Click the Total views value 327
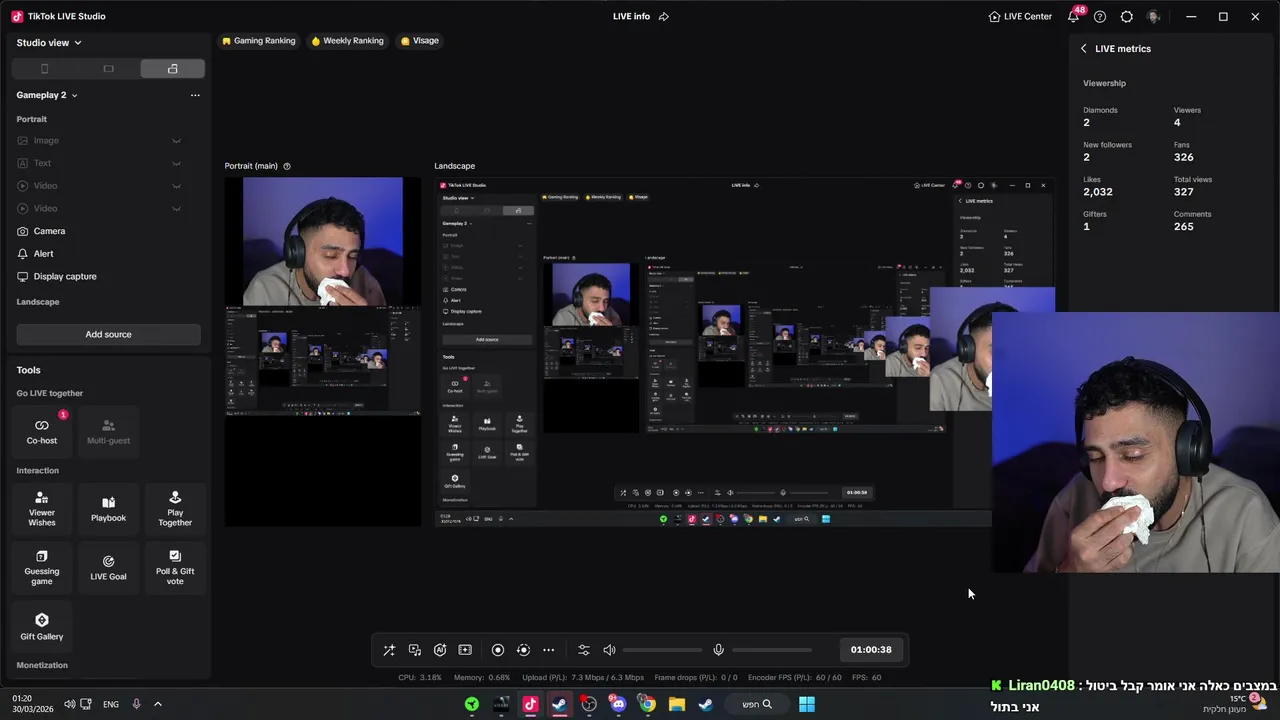 click(1183, 192)
